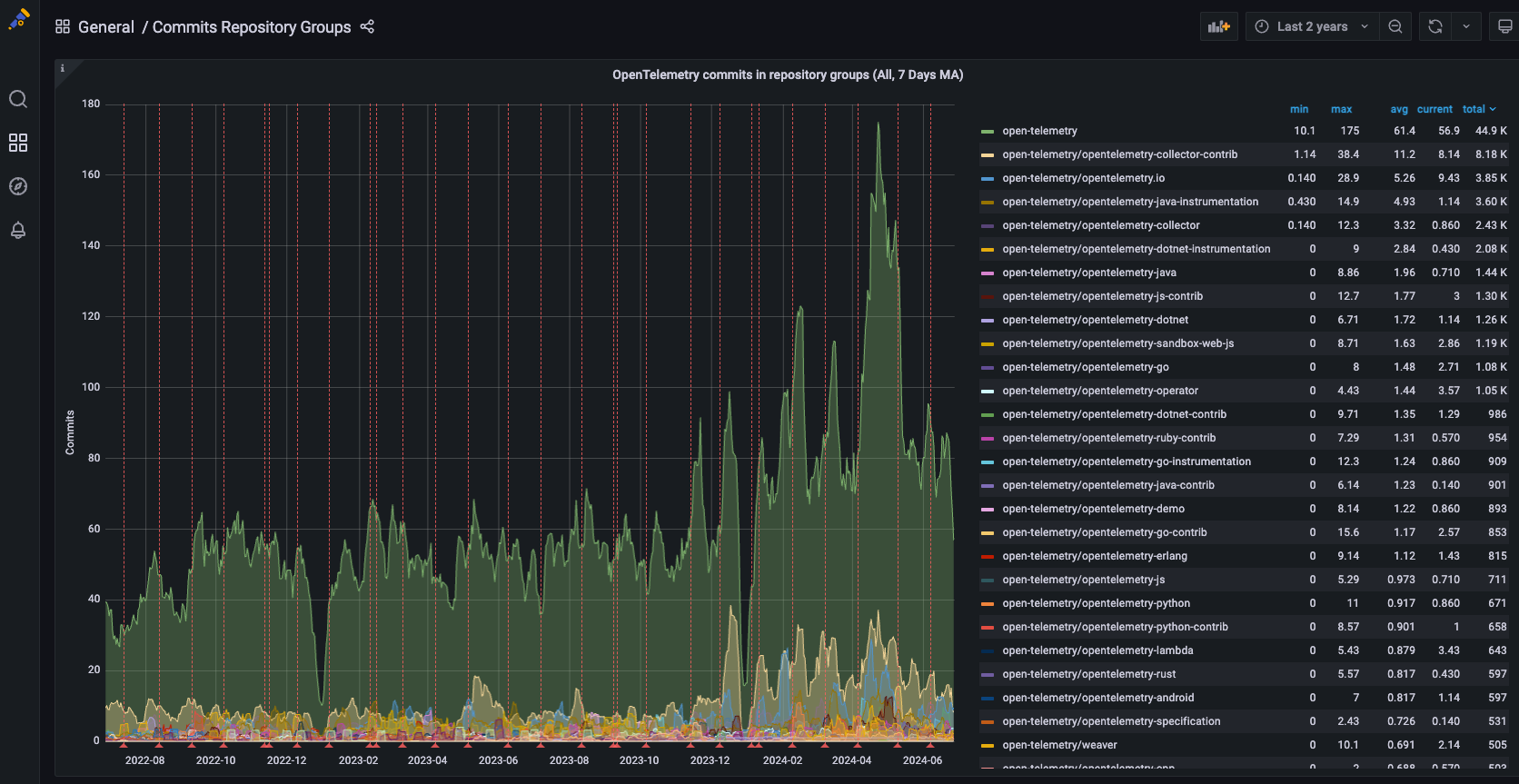The height and width of the screenshot is (784, 1519).
Task: Open the Grafana home logo
Action: 19,19
